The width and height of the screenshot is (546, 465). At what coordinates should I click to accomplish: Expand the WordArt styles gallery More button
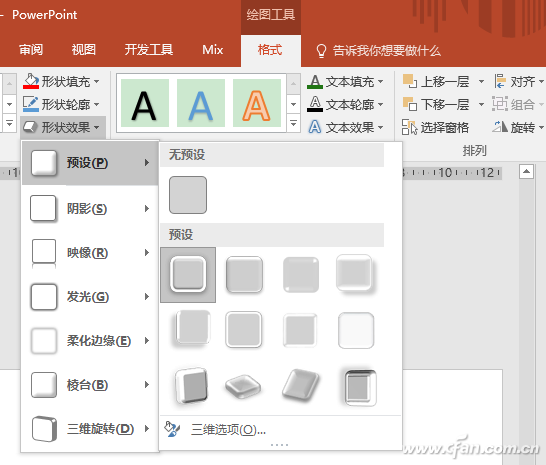pyautogui.click(x=294, y=123)
